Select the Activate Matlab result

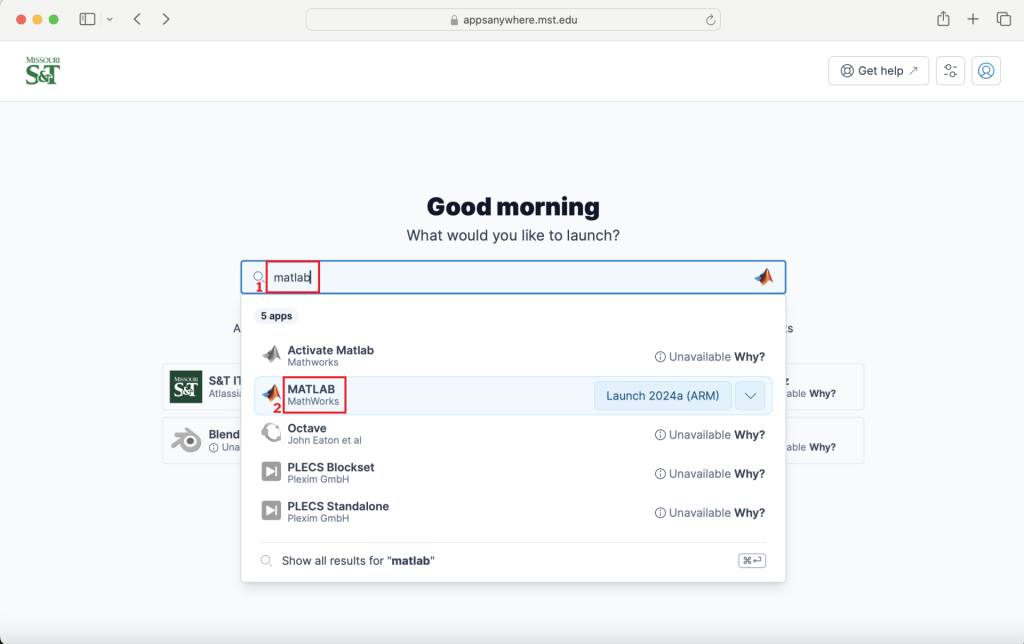click(x=513, y=356)
